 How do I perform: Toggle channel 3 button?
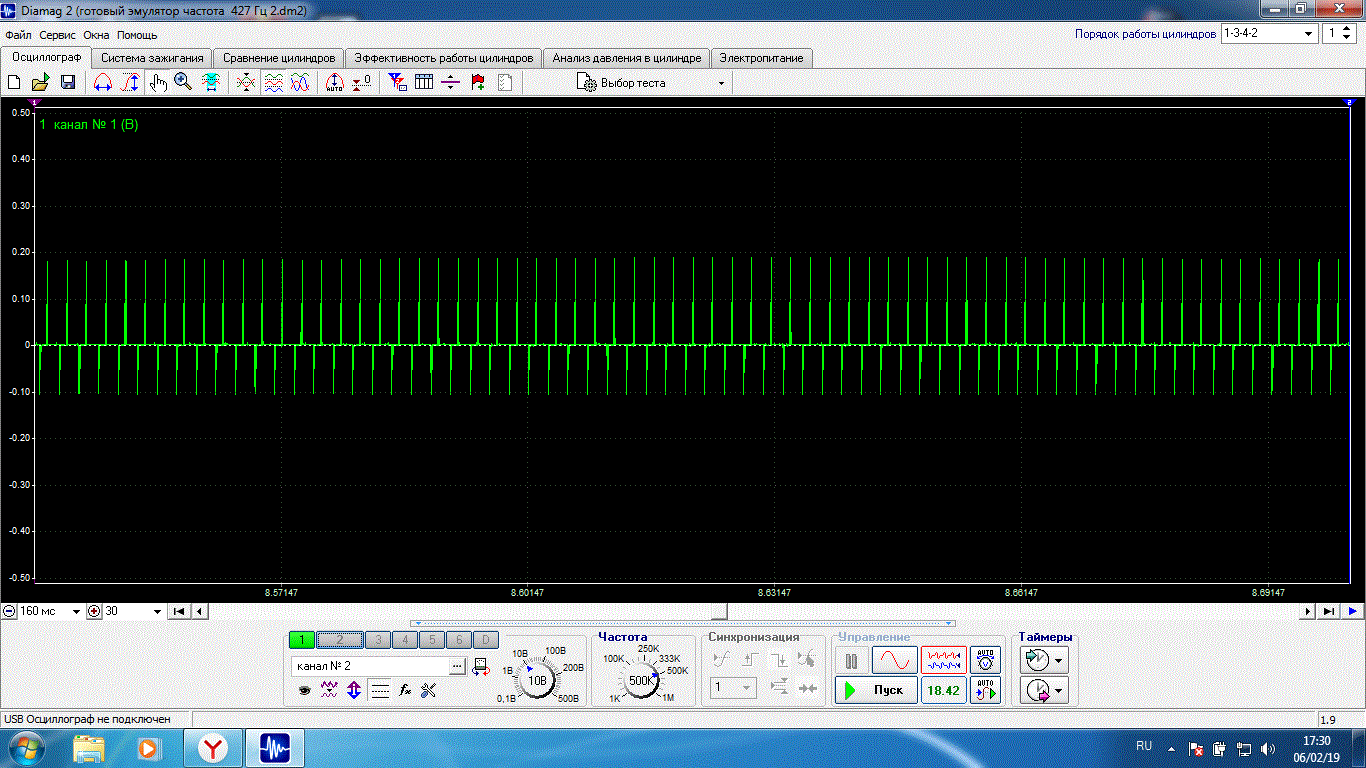[x=378, y=640]
